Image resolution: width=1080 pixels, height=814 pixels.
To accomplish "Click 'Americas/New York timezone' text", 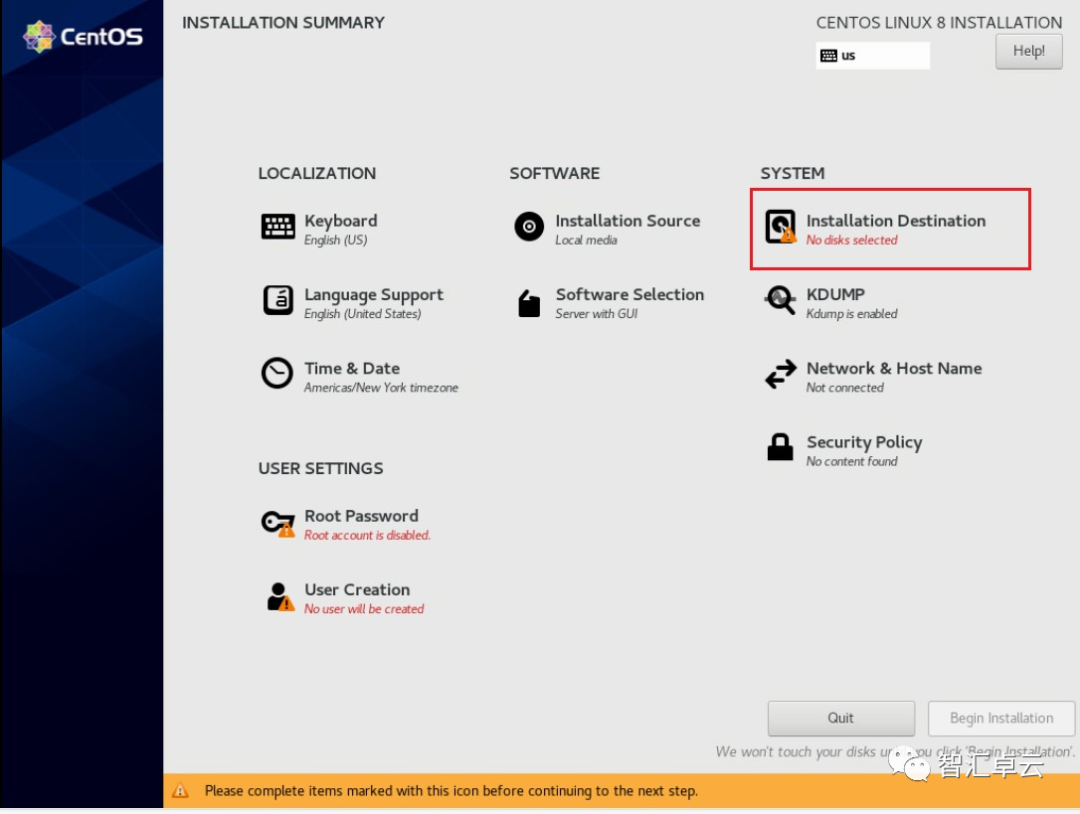I will tap(381, 388).
